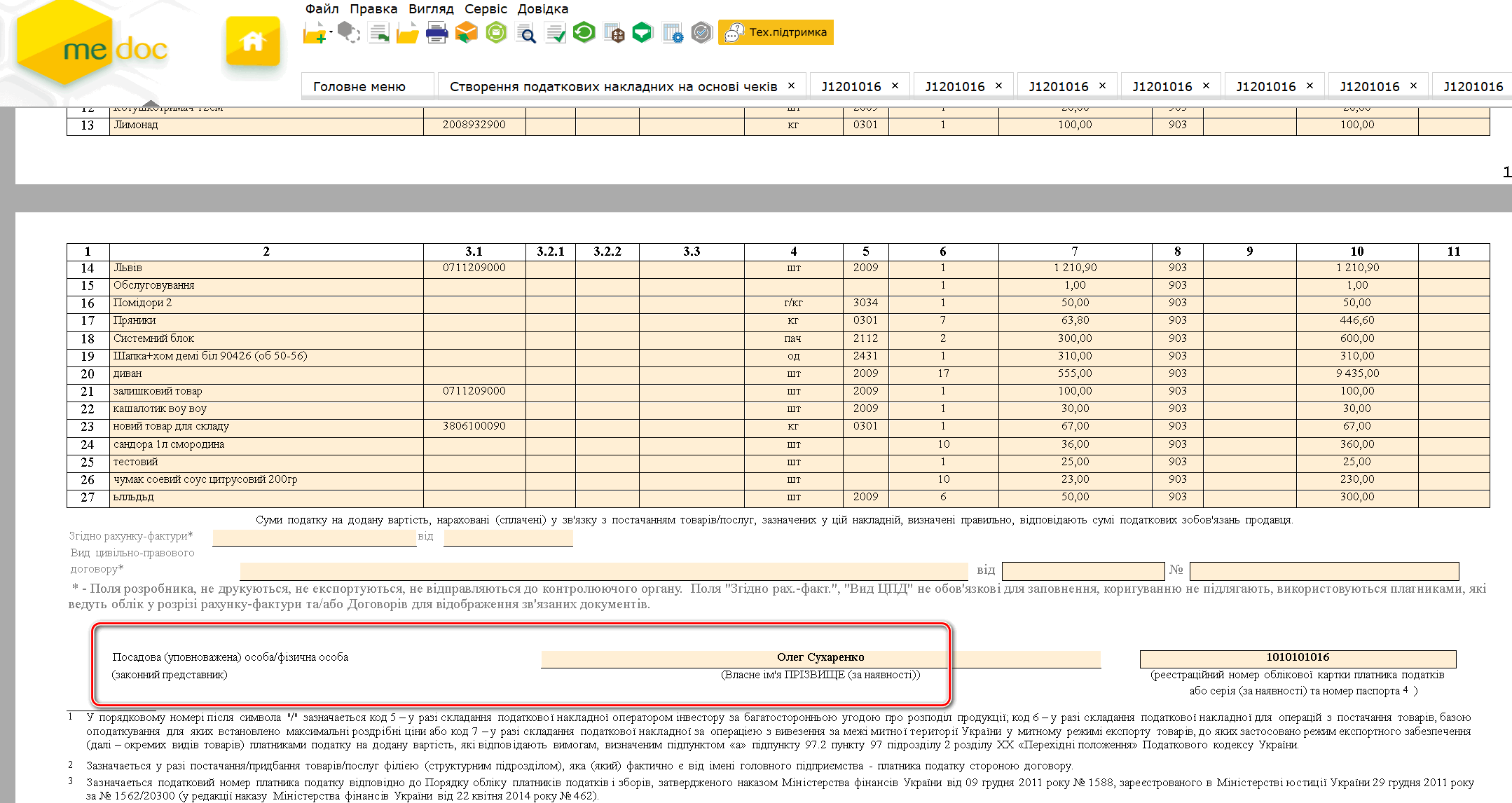Click the Тех.підтримка support button
1512x803 pixels.
coord(776,32)
